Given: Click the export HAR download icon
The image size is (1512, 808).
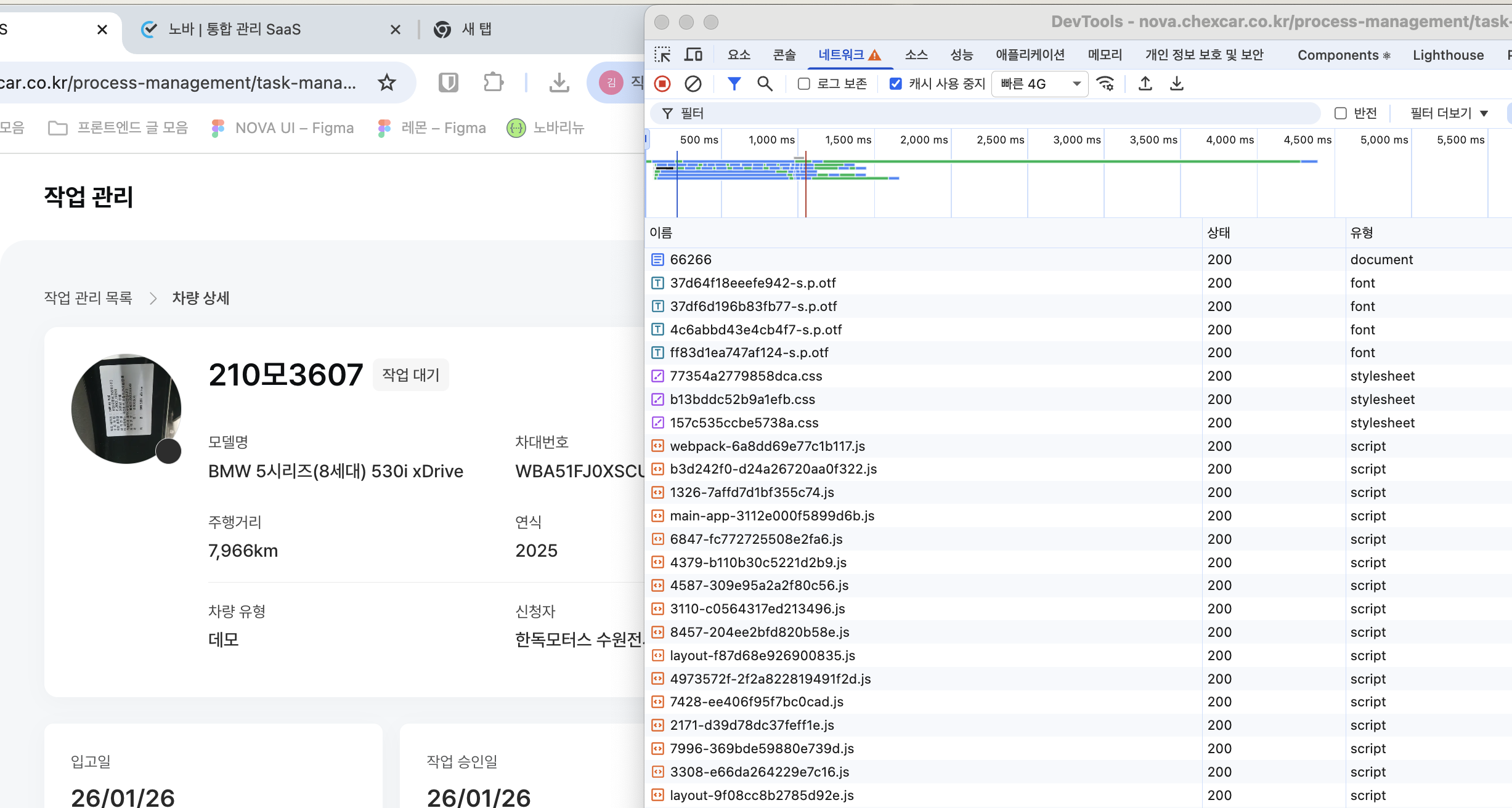Looking at the screenshot, I should [1177, 84].
